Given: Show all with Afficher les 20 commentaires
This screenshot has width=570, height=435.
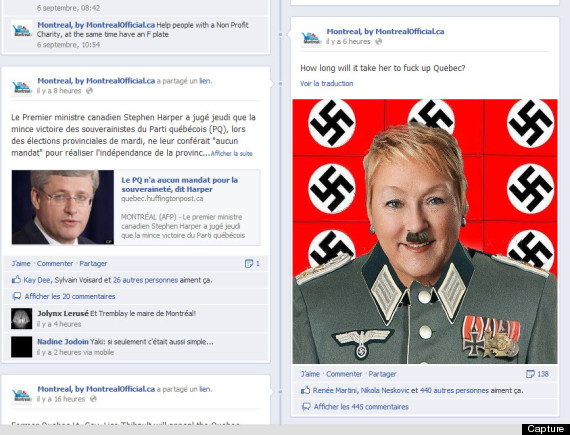Looking at the screenshot, I should [x=70, y=297].
